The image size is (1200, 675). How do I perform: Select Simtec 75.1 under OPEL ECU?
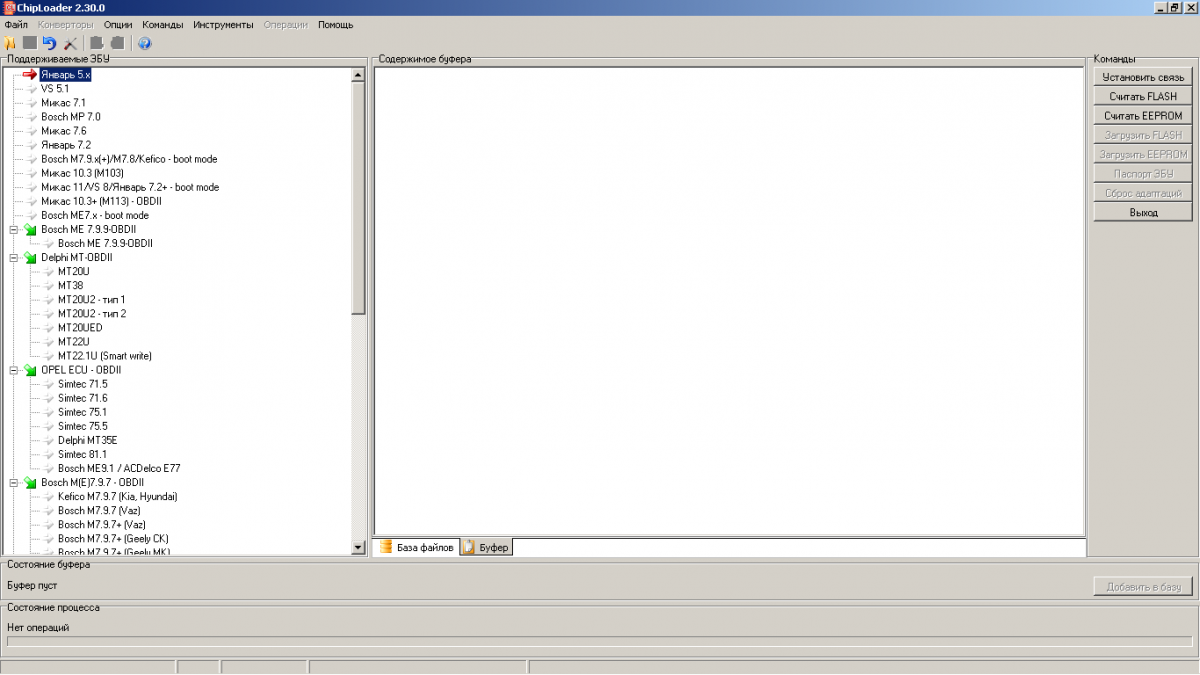[82, 412]
